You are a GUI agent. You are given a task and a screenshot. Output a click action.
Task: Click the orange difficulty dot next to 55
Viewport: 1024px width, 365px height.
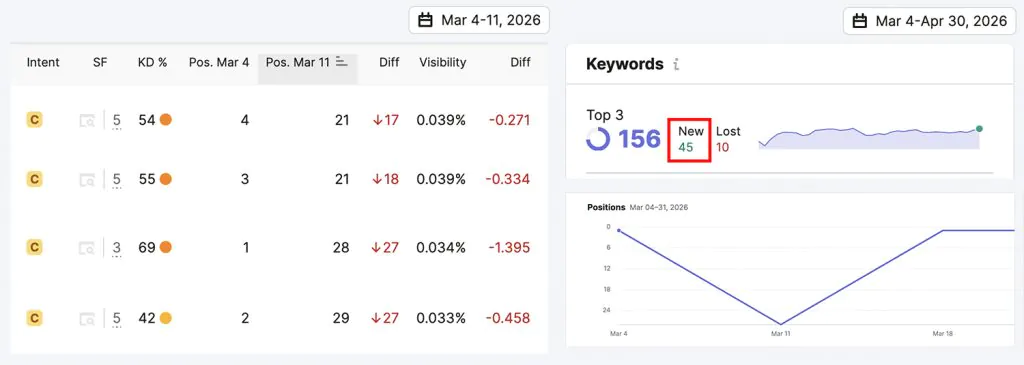166,179
